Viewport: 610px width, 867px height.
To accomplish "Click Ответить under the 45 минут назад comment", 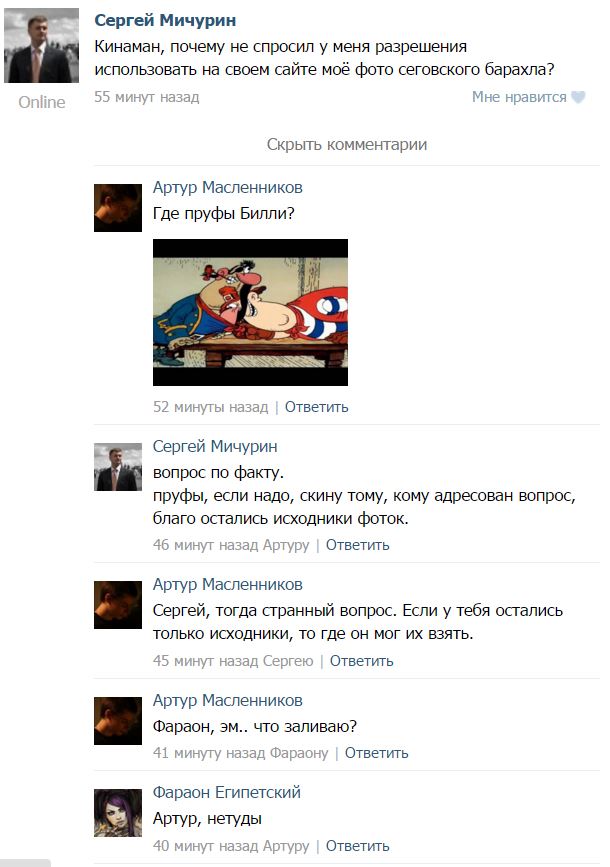I will [362, 661].
